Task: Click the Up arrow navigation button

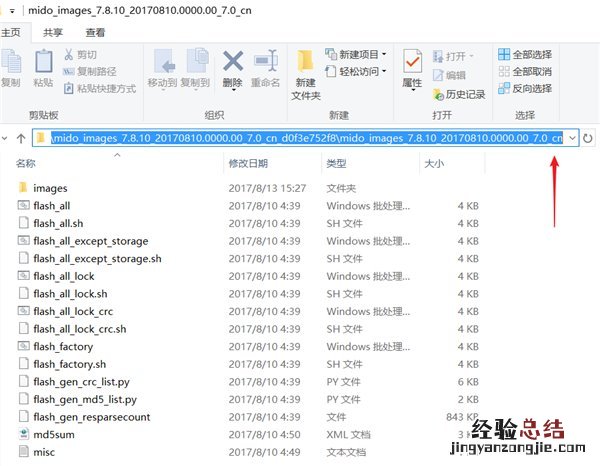Action: click(x=21, y=138)
